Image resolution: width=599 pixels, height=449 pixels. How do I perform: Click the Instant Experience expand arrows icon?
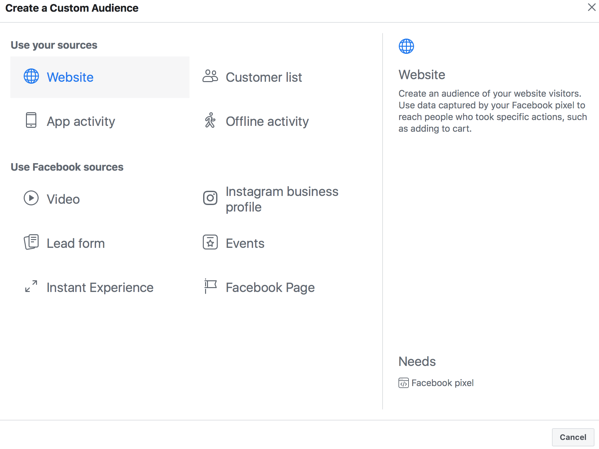pyautogui.click(x=31, y=287)
